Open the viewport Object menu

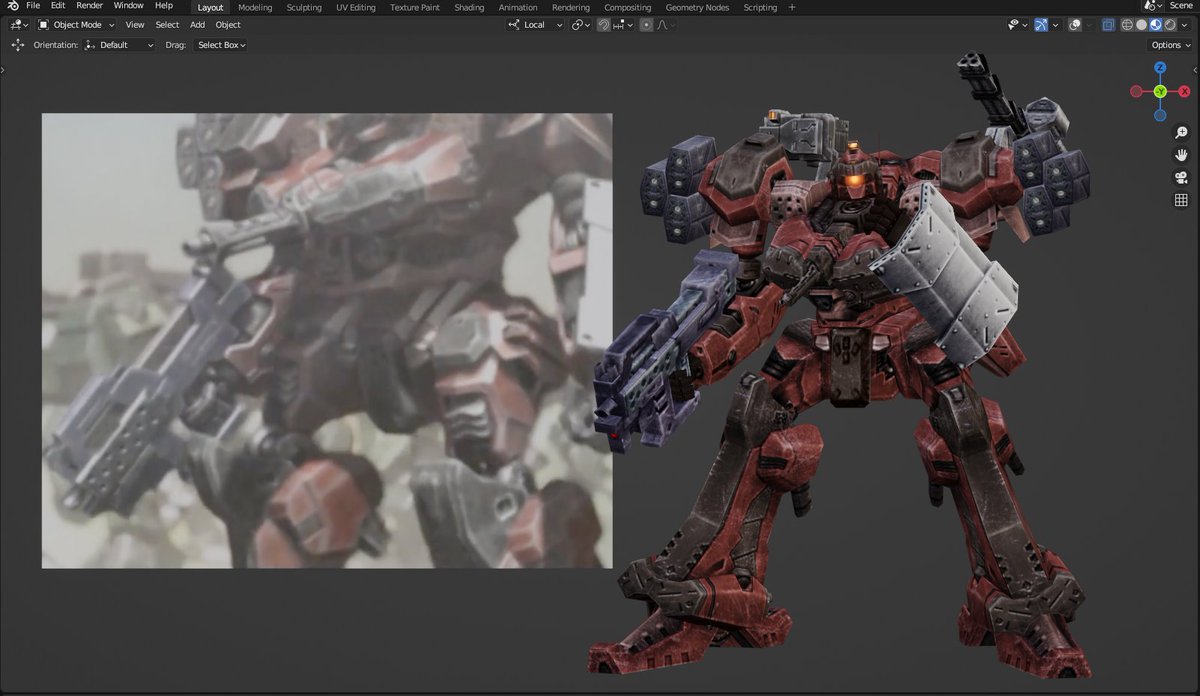click(228, 24)
